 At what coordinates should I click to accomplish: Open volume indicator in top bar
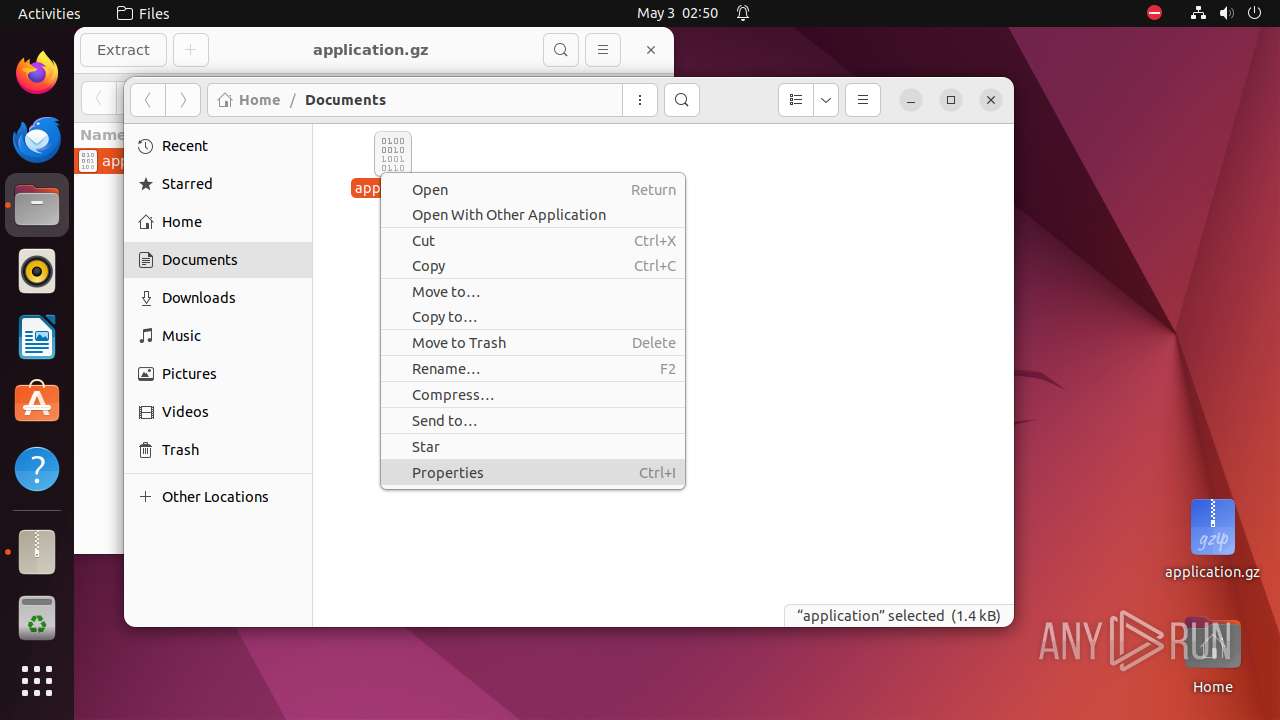coord(1226,13)
